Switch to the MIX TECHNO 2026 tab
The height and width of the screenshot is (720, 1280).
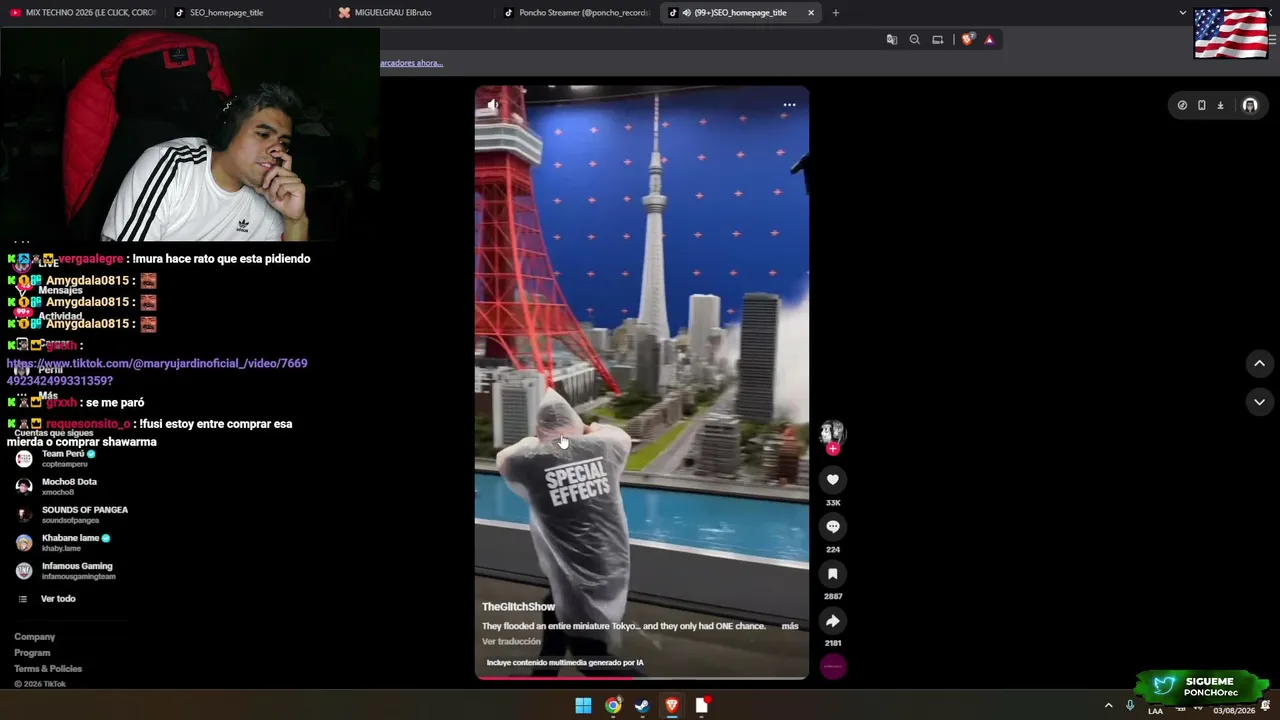[x=82, y=13]
